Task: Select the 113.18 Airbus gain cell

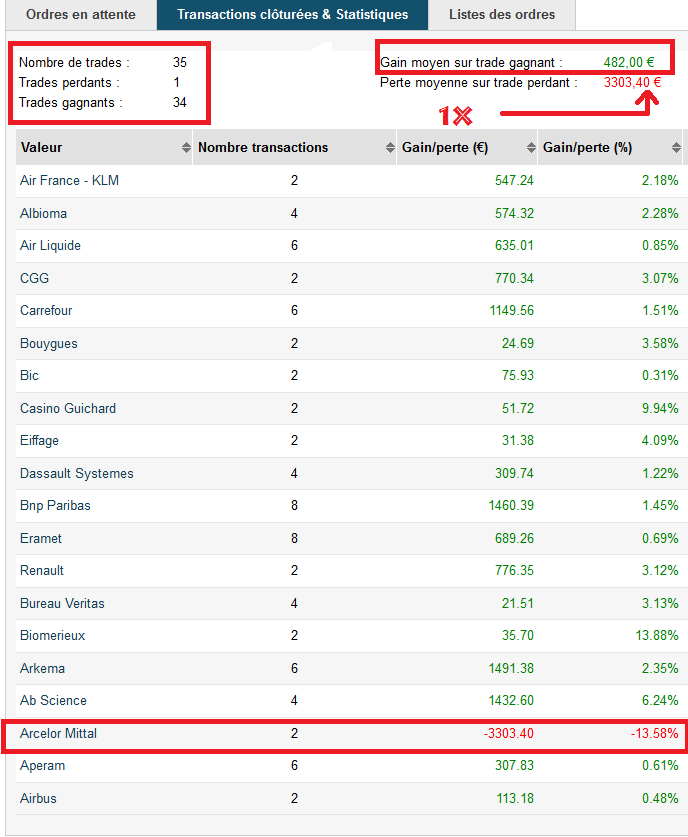Action: click(x=515, y=799)
